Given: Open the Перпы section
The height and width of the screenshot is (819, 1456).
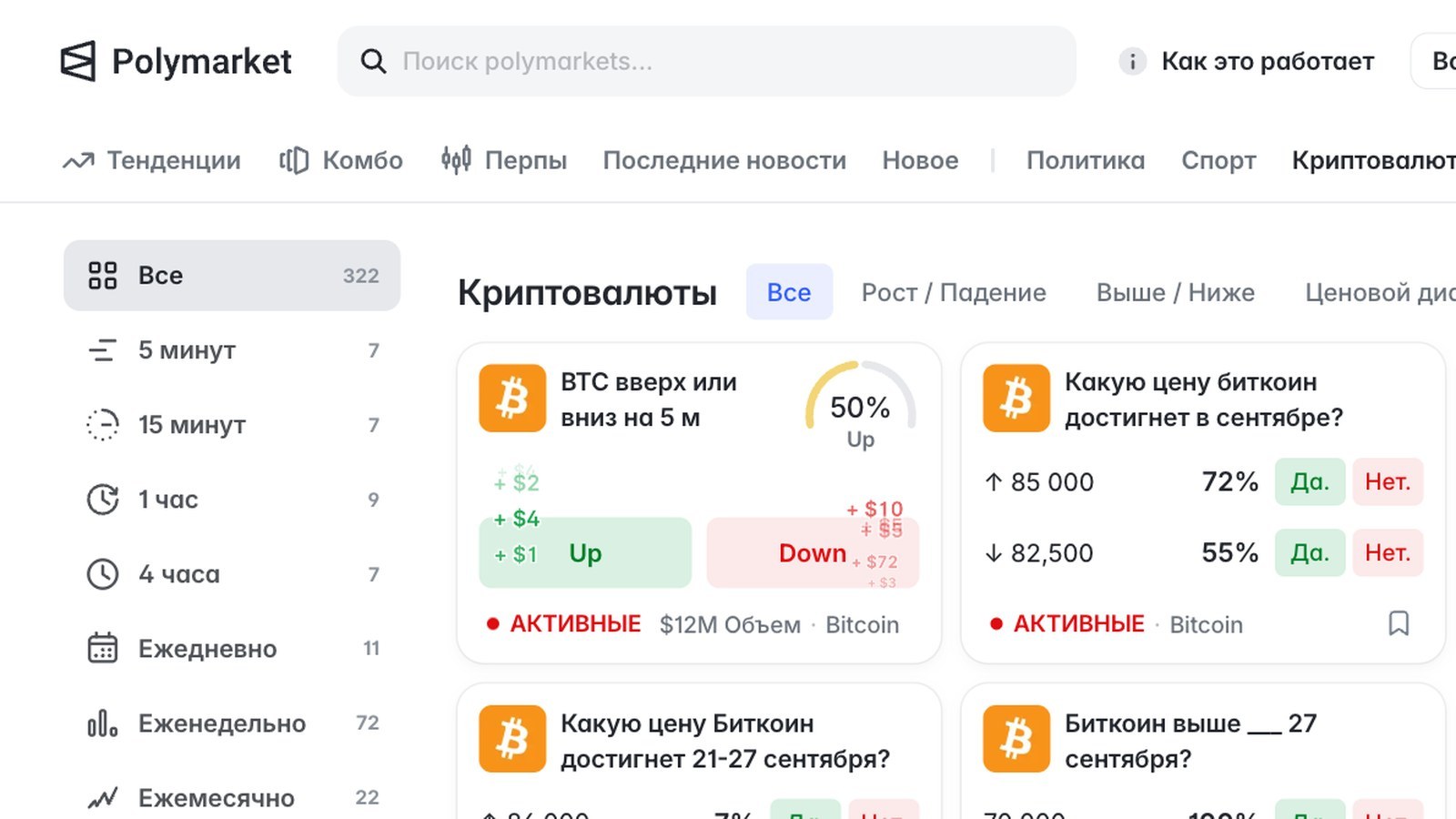Looking at the screenshot, I should click(x=504, y=160).
